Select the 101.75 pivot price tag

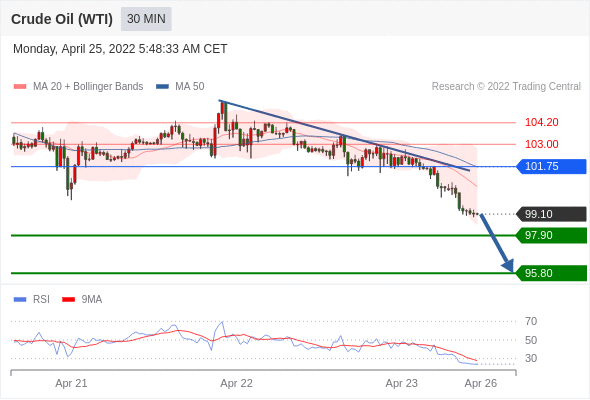(551, 166)
